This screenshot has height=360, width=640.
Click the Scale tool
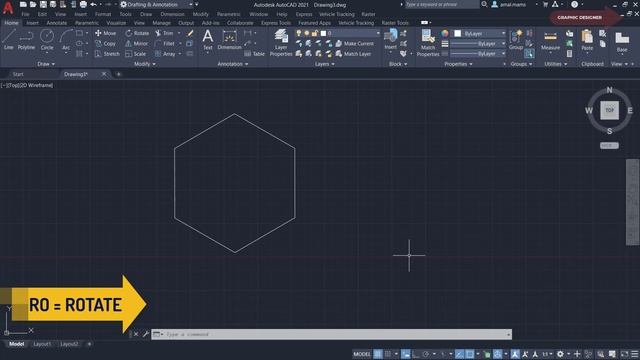136,53
